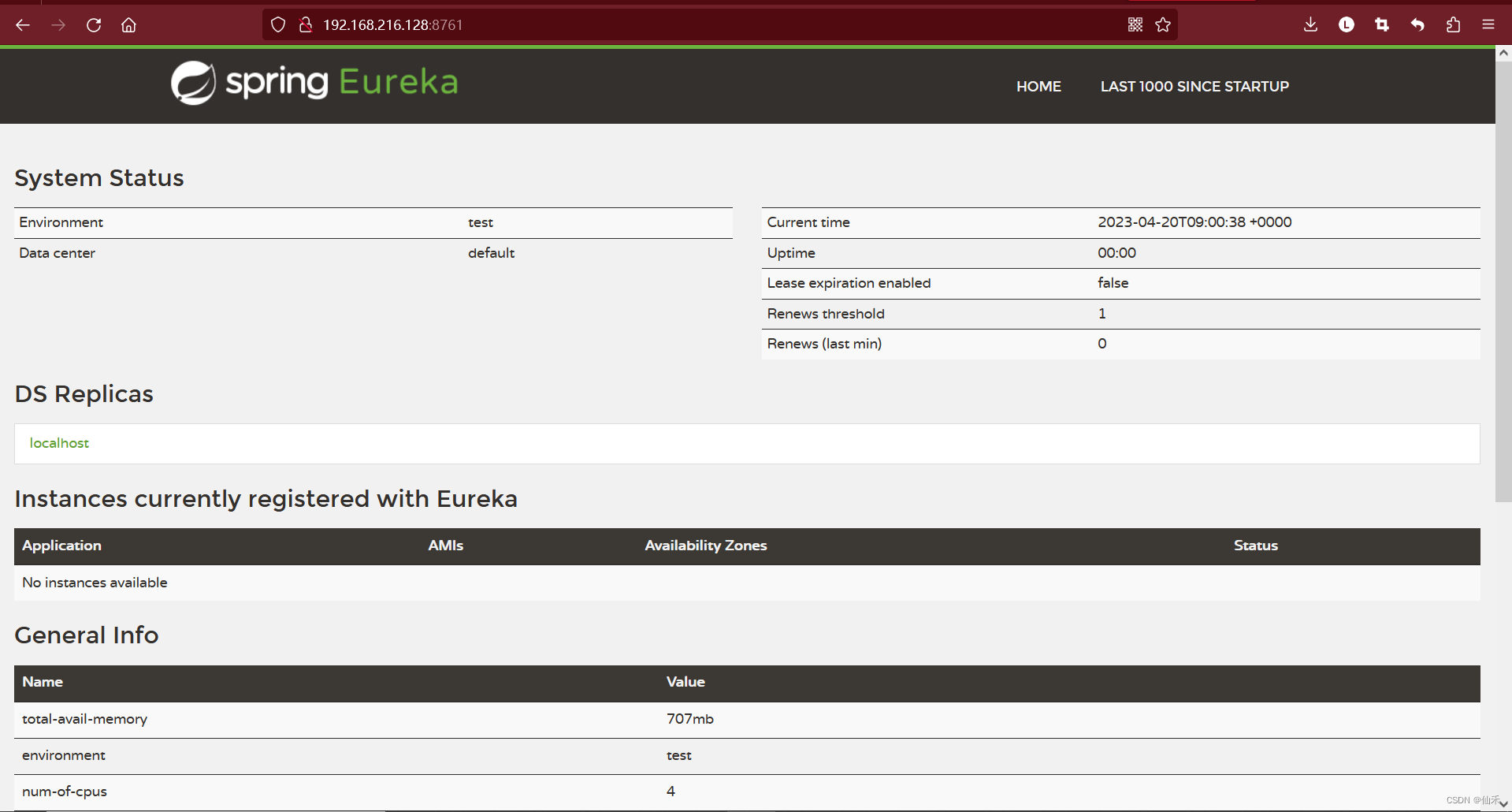Click the Spring Eureka logo
Image resolution: width=1512 pixels, height=812 pixels.
313,82
